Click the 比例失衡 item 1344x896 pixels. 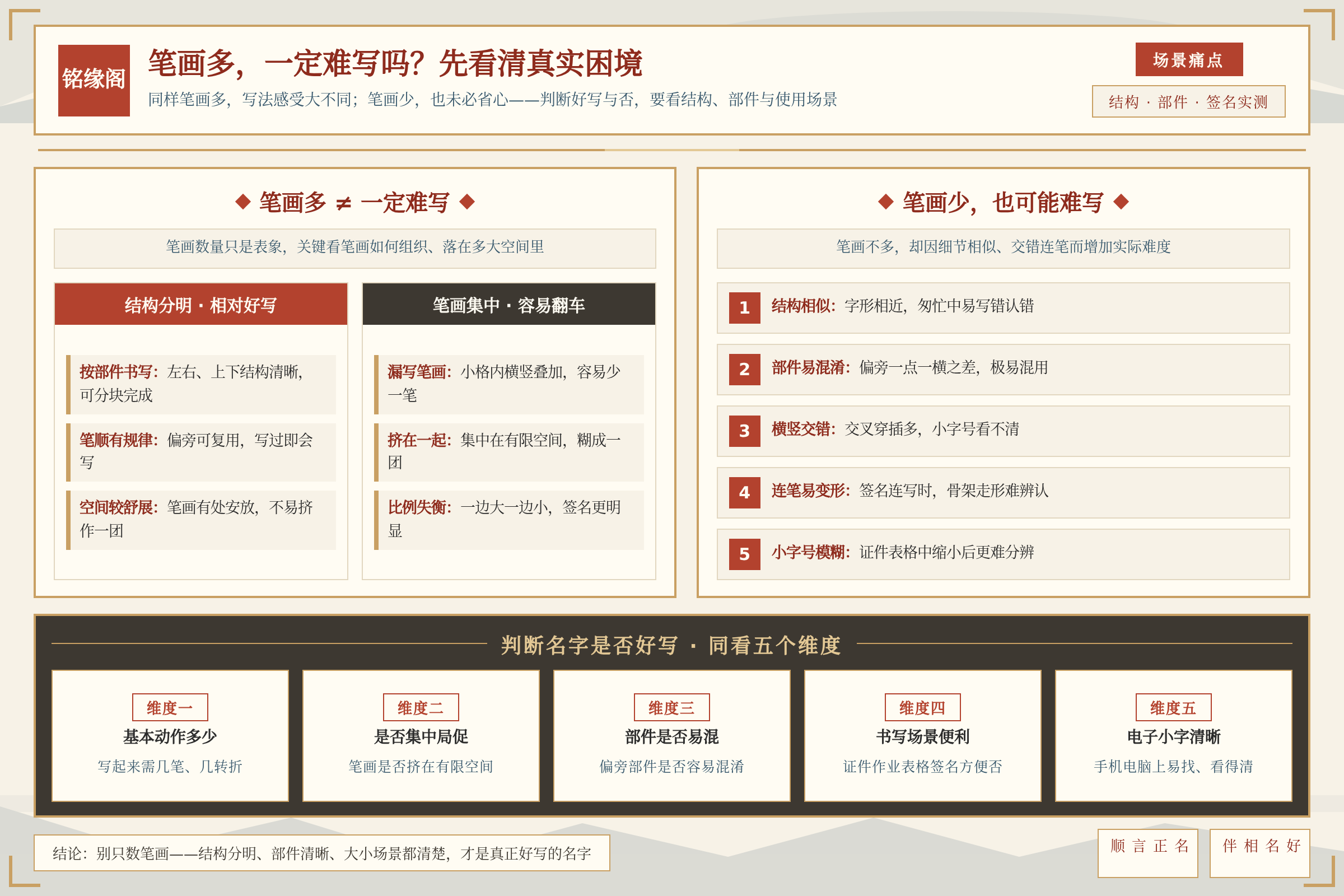point(508,520)
